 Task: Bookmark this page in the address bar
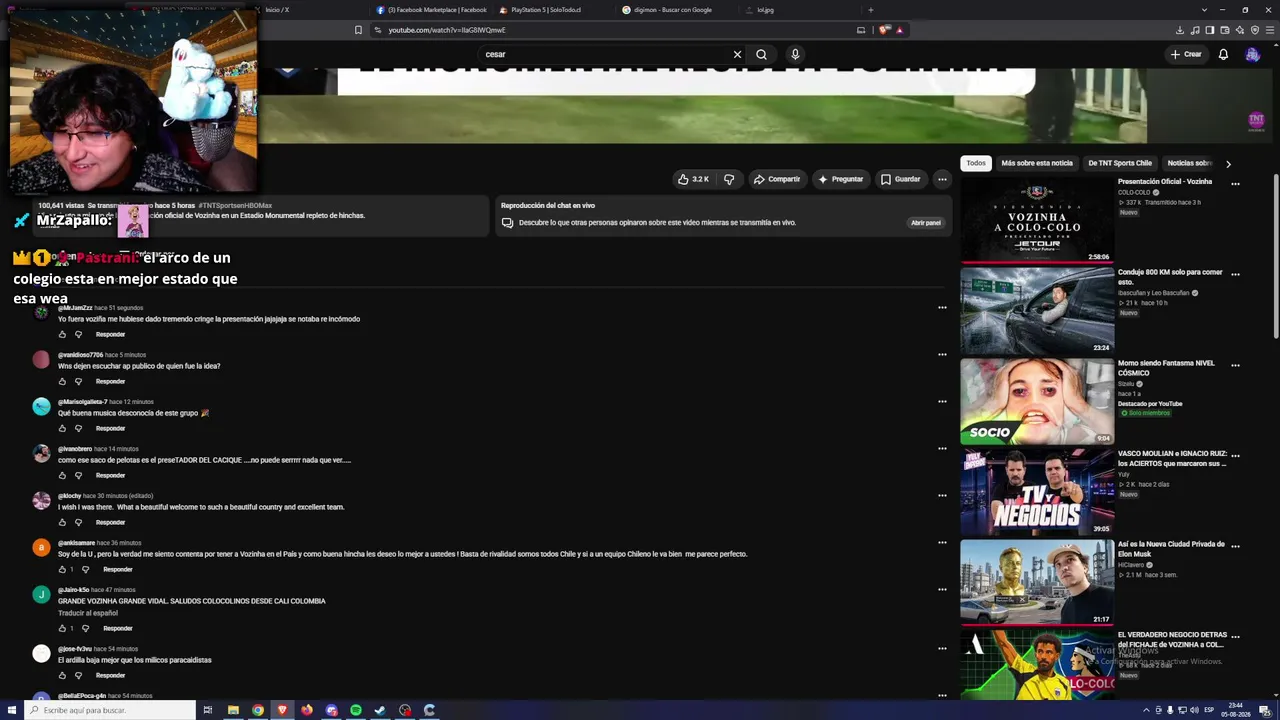point(358,30)
